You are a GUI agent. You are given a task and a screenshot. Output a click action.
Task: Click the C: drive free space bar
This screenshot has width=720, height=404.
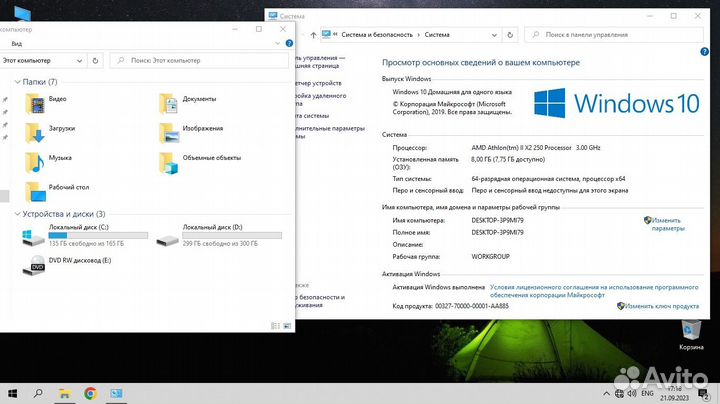98,236
